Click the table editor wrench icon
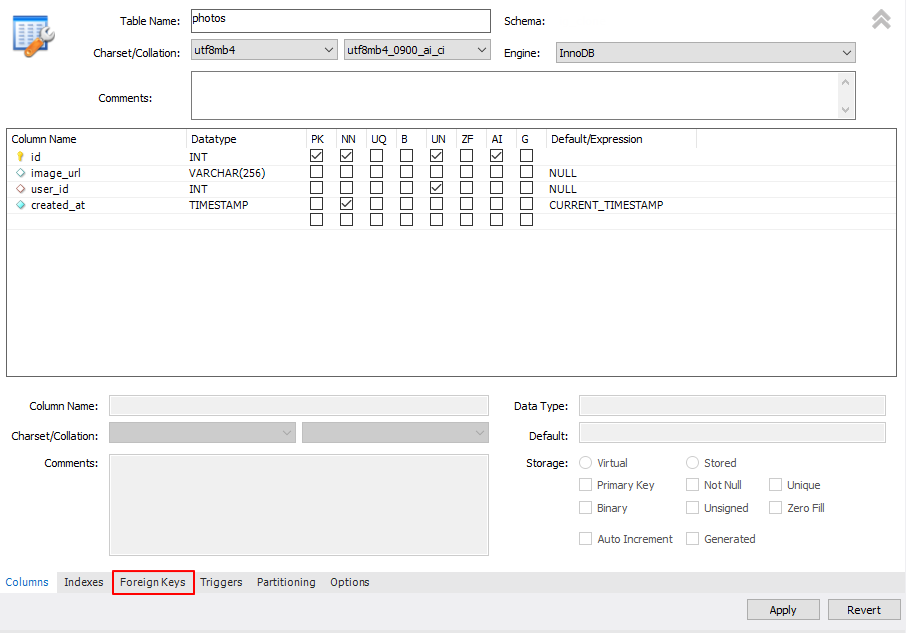This screenshot has height=633, width=906. click(33, 36)
